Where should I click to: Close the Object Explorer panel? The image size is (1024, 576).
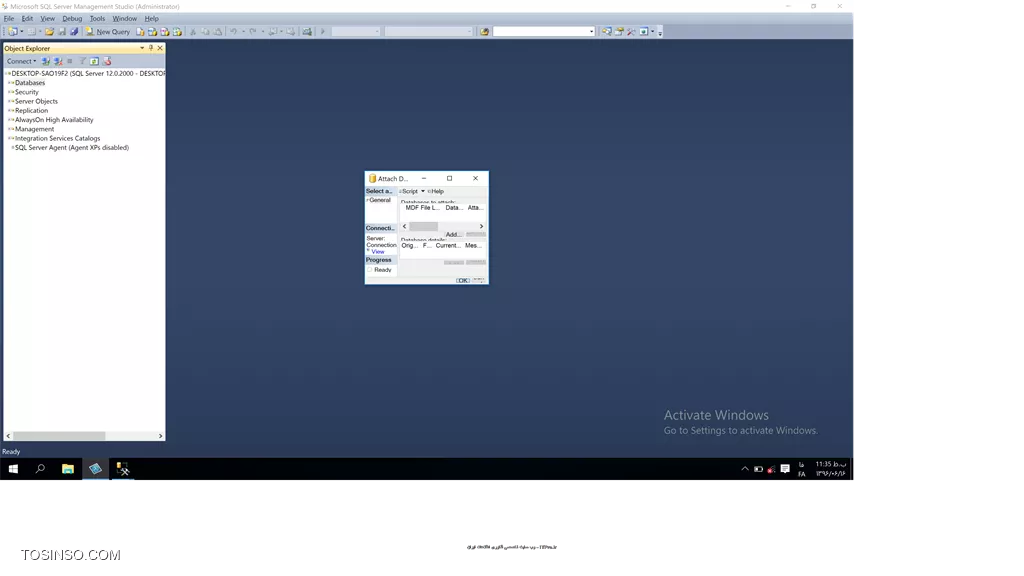(x=160, y=48)
